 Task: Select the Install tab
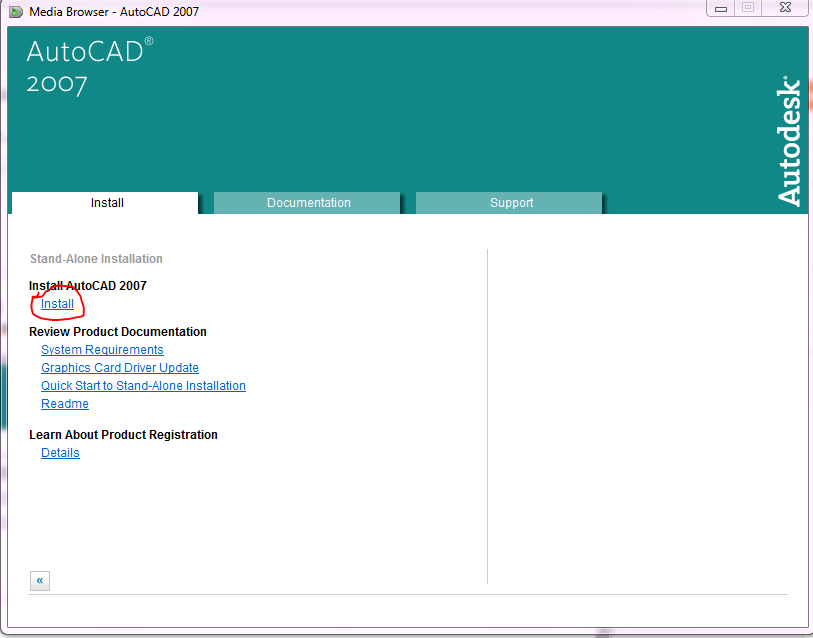click(105, 202)
